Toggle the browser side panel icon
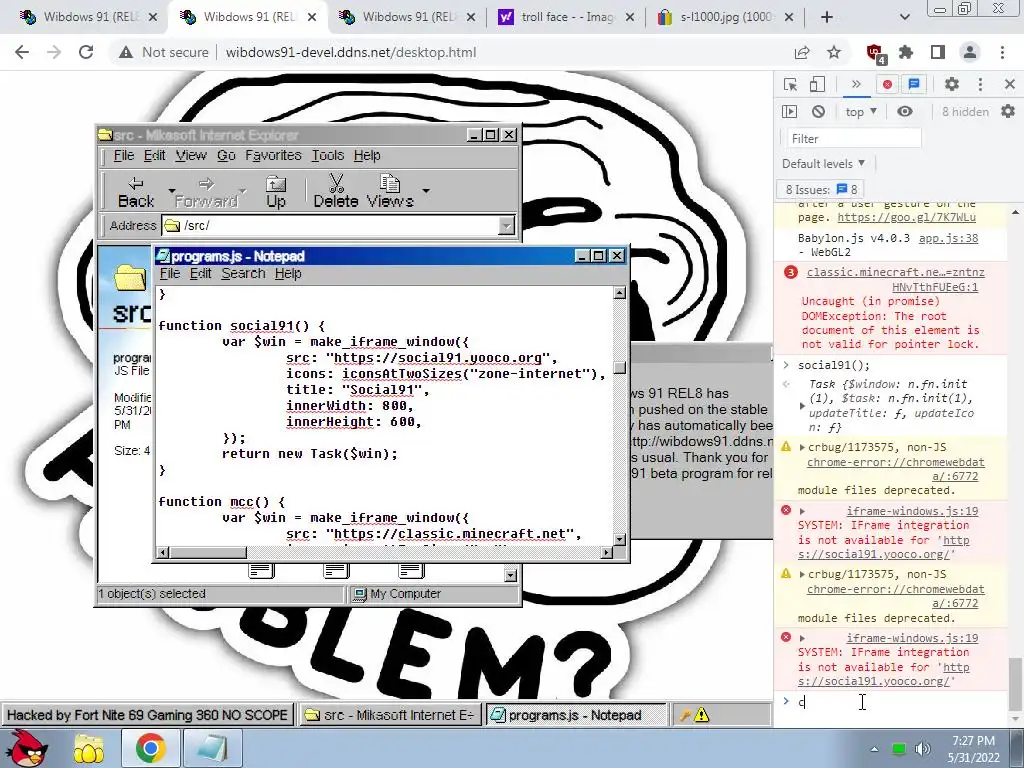 (x=938, y=52)
